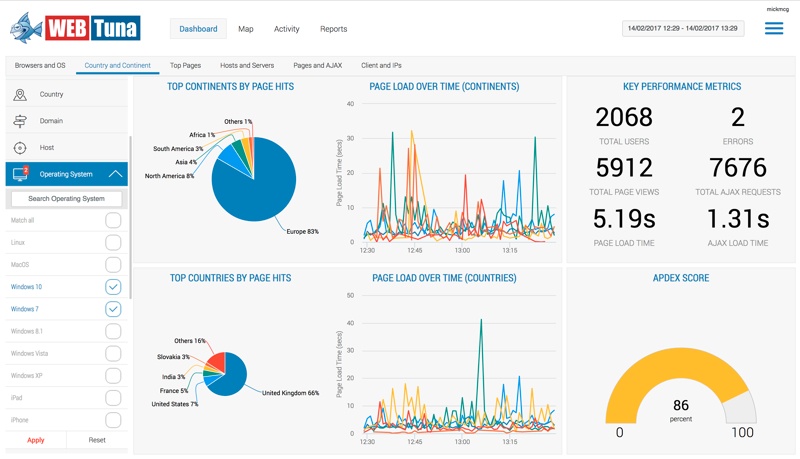
Task: Enable the MacOS checkbox
Action: (113, 265)
